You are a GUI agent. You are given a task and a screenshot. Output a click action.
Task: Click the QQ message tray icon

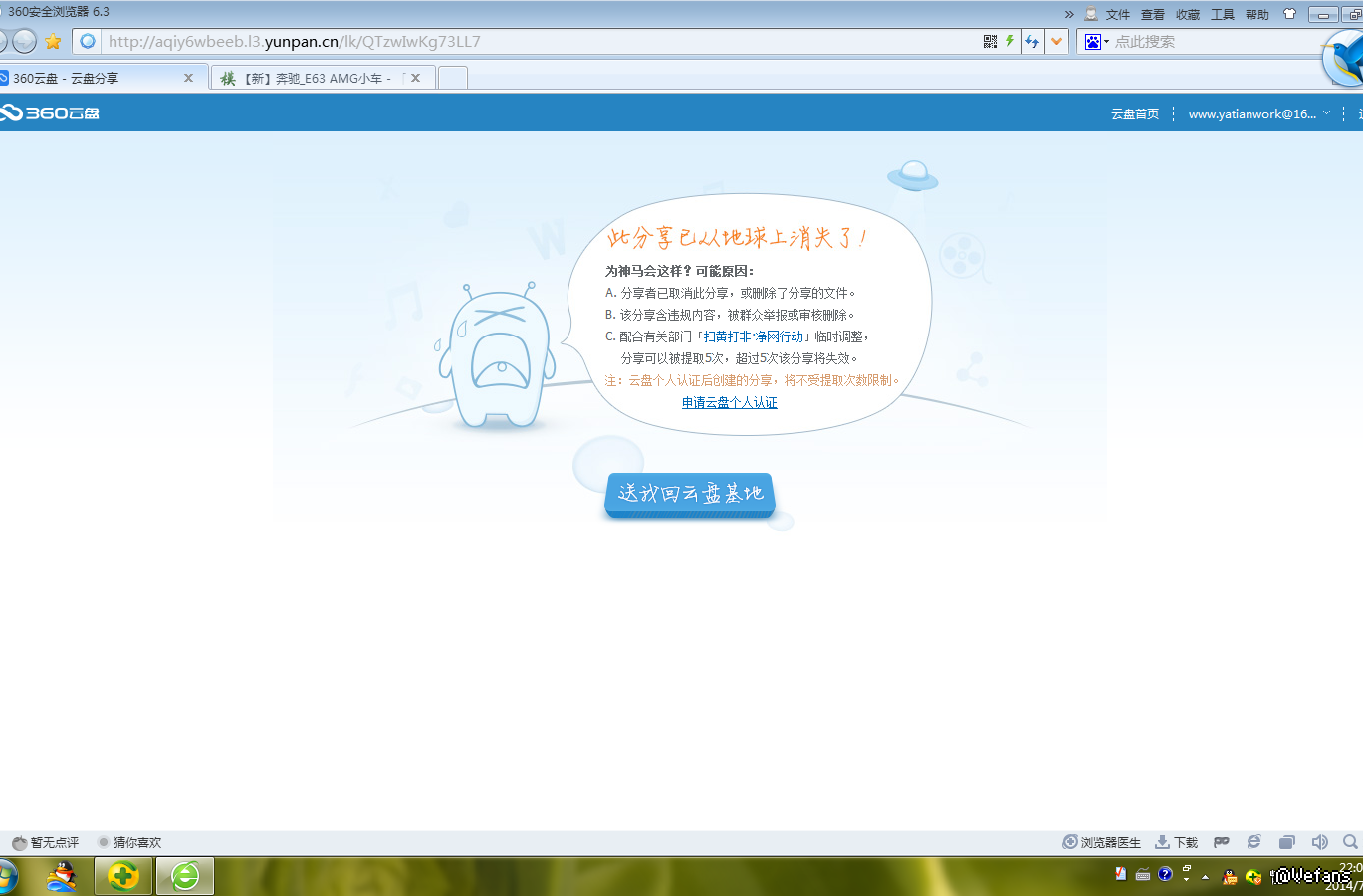(1231, 877)
